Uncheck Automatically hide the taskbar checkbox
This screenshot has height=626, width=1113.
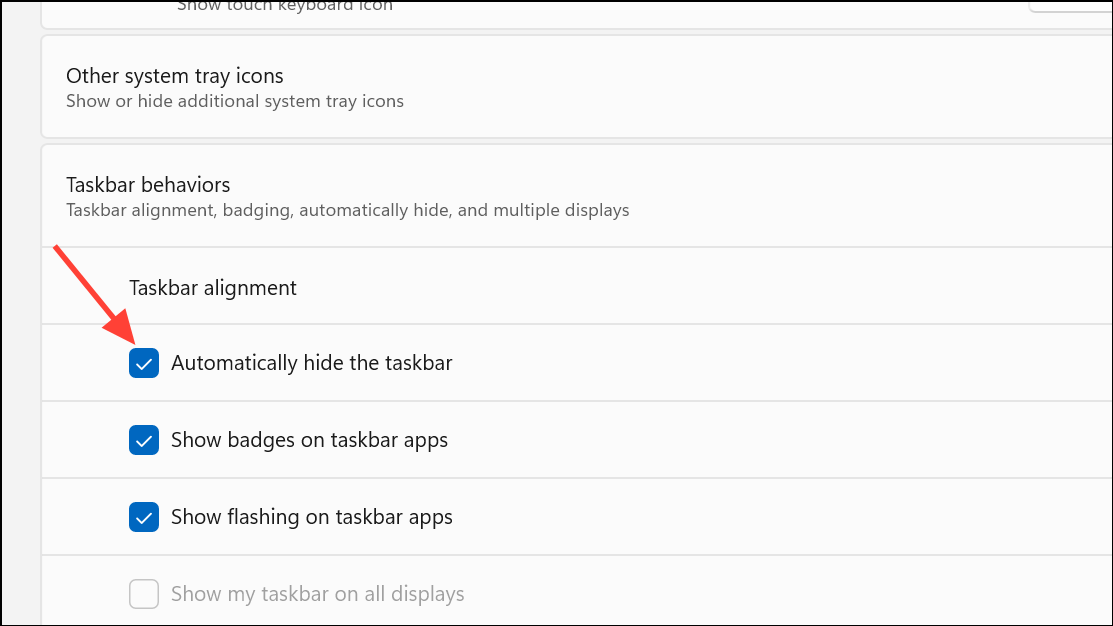tap(143, 363)
